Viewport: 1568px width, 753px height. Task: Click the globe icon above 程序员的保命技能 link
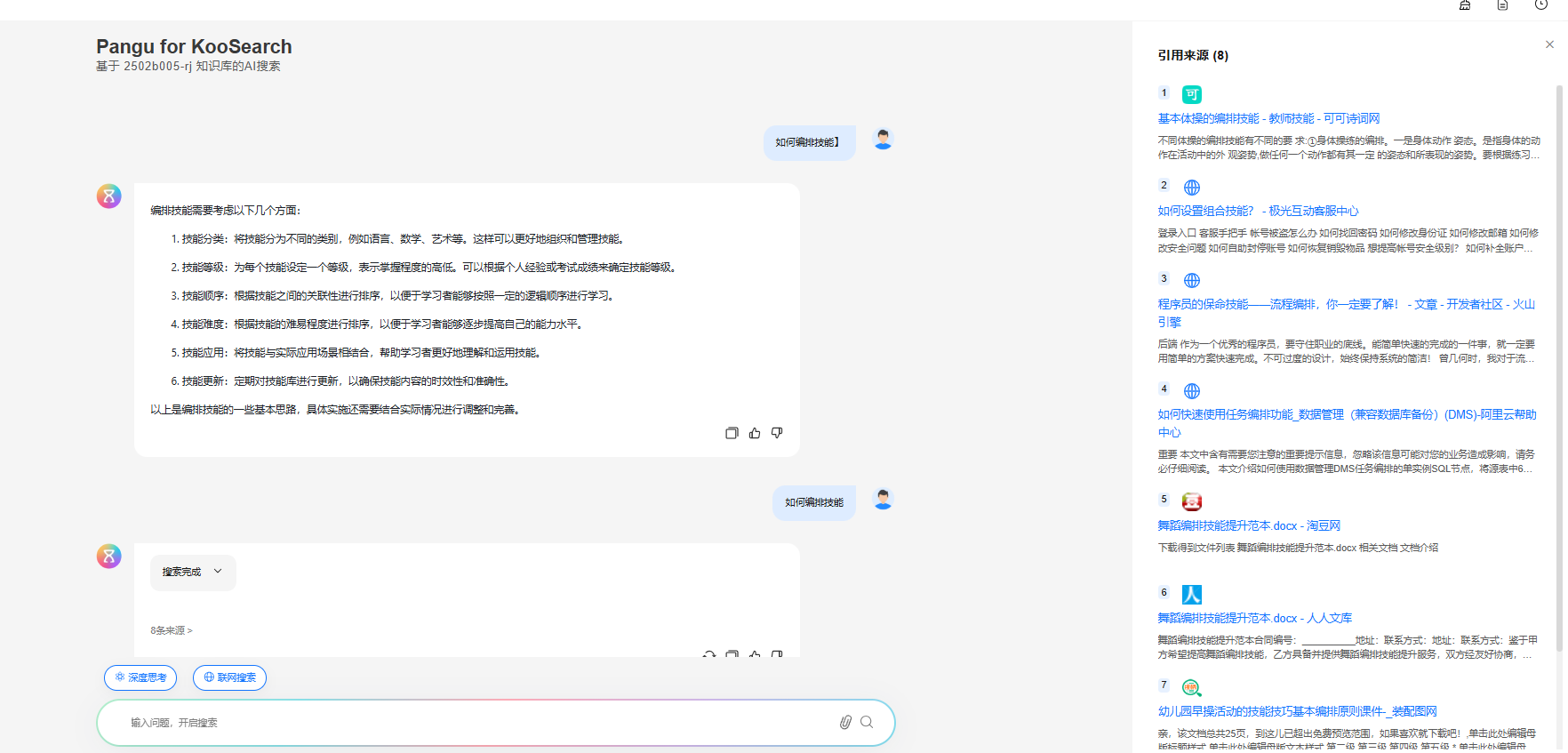coord(1192,280)
